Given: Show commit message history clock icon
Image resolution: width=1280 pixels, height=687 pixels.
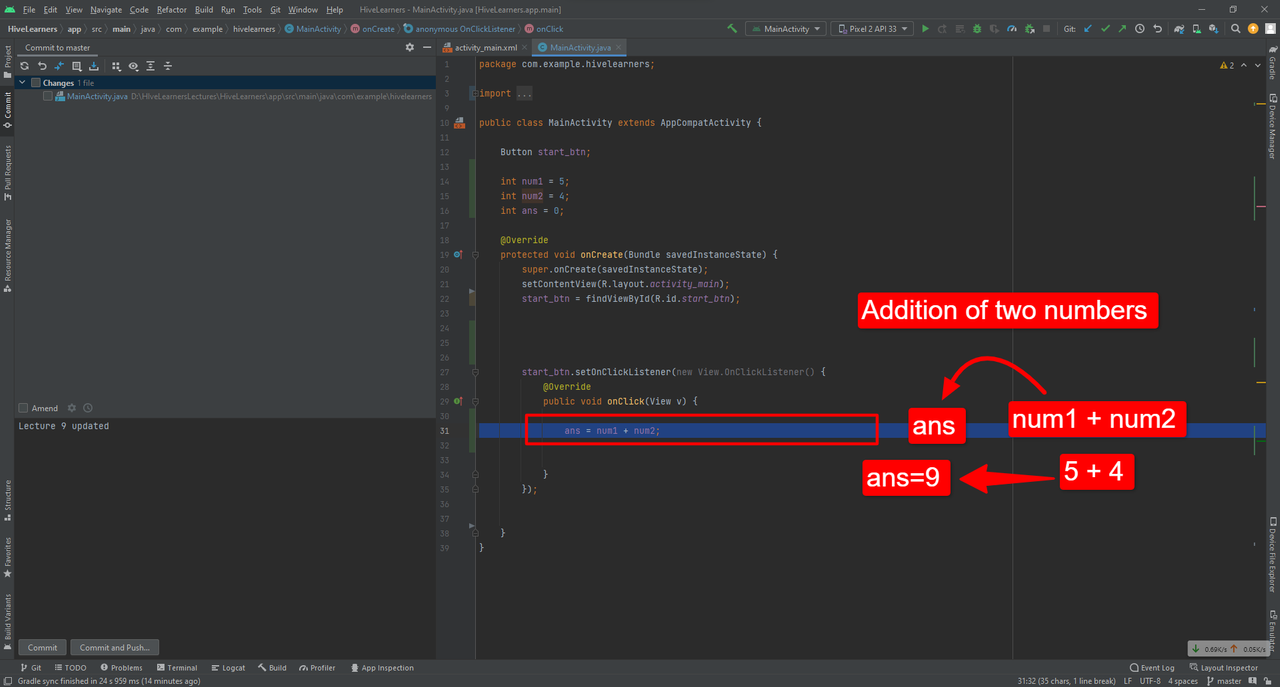Looking at the screenshot, I should [88, 408].
